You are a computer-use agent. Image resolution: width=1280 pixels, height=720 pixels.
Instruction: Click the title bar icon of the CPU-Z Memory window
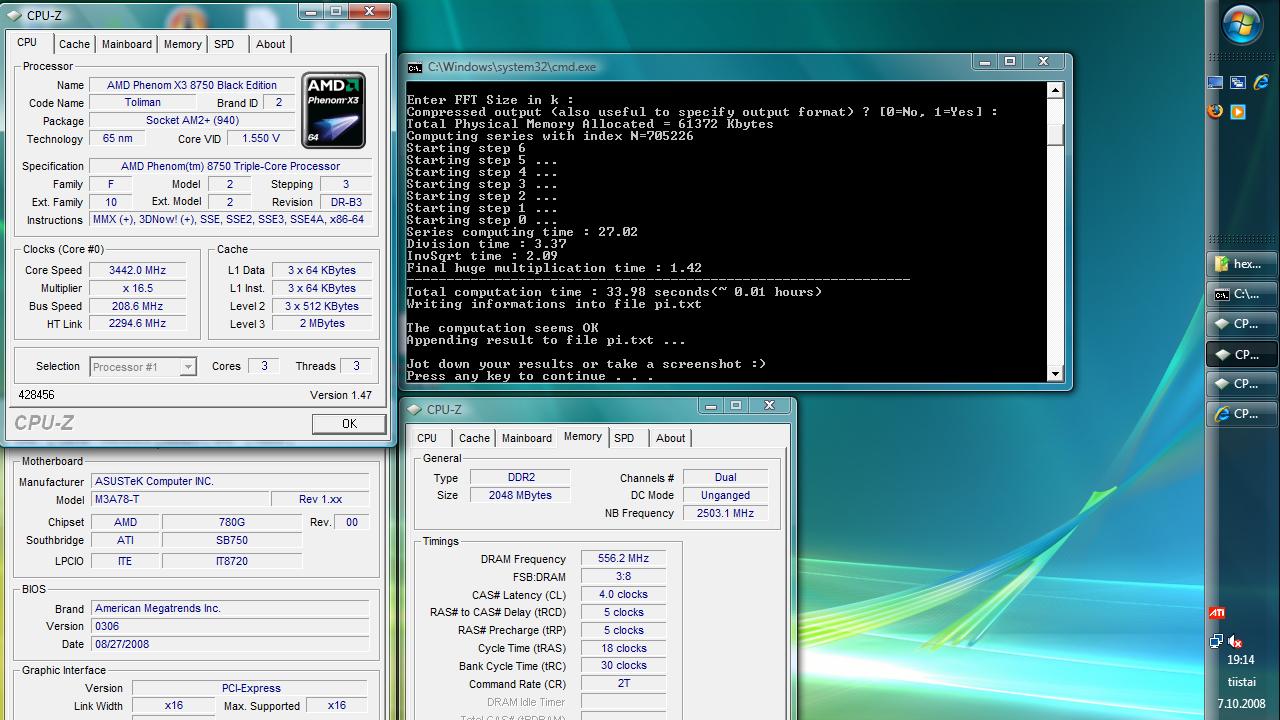coord(414,409)
